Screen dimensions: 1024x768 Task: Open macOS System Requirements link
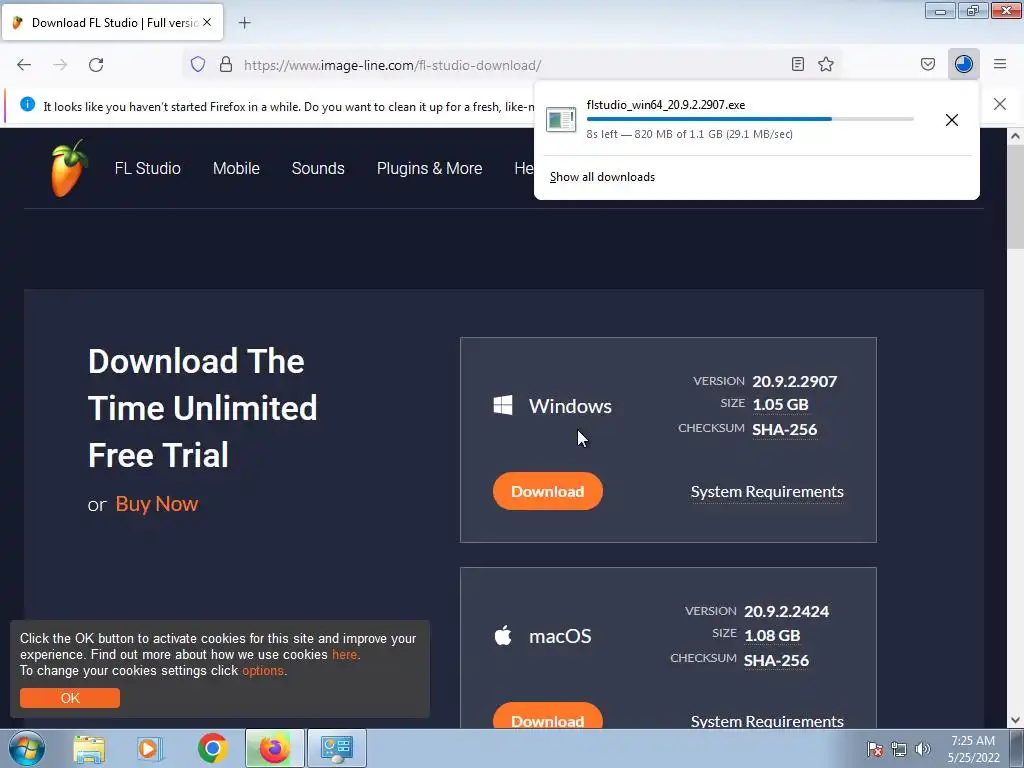767,721
